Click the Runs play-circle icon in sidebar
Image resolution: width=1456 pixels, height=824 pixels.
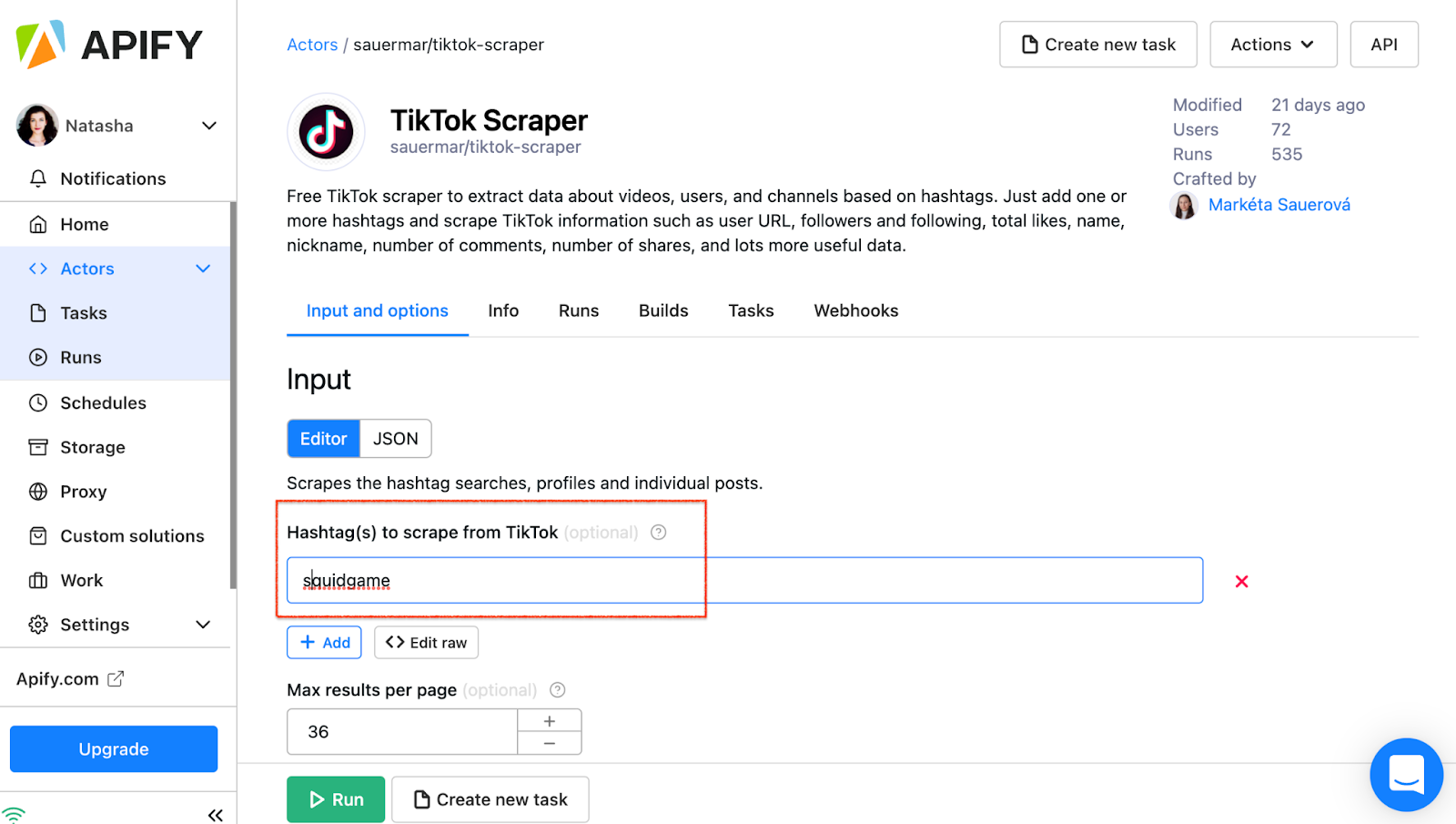click(38, 358)
